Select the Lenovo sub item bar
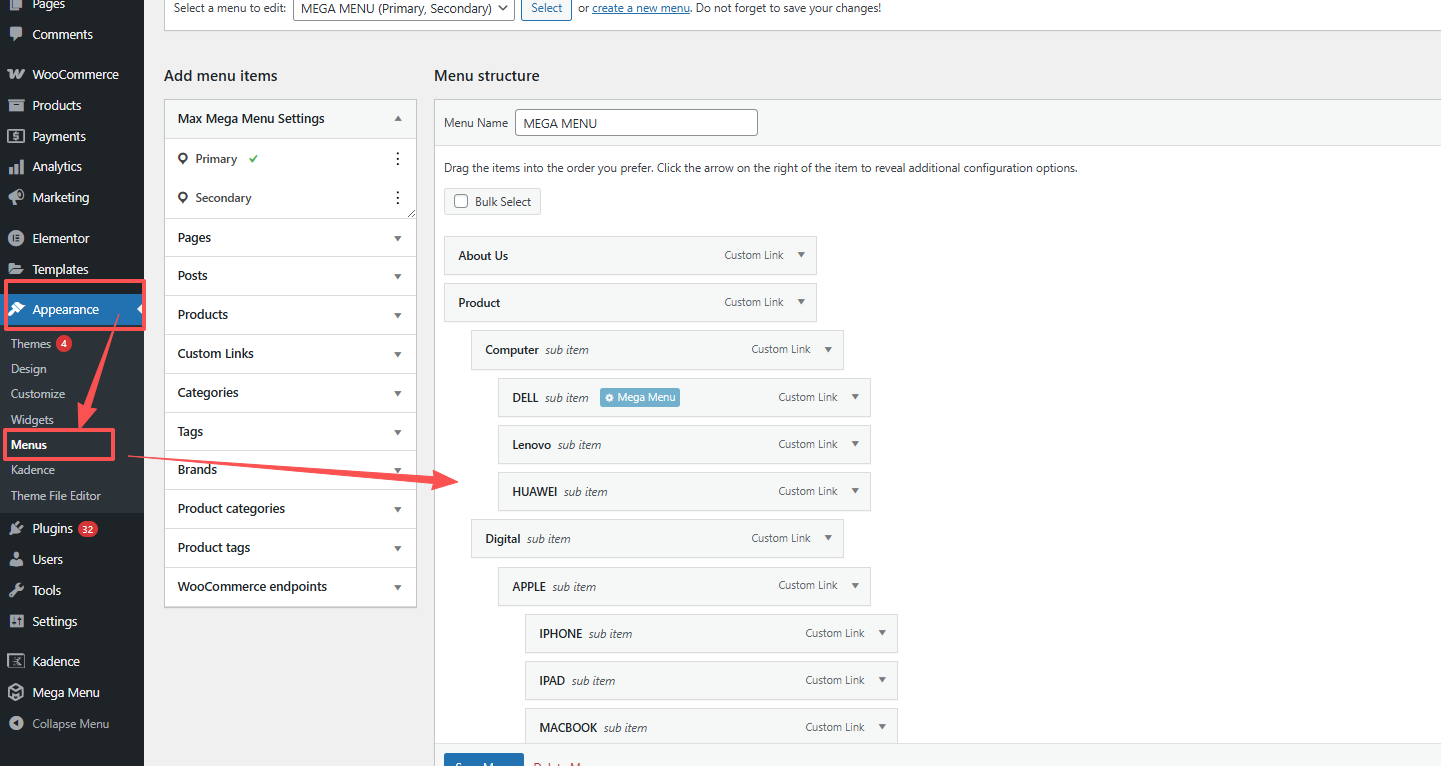 pyautogui.click(x=684, y=444)
